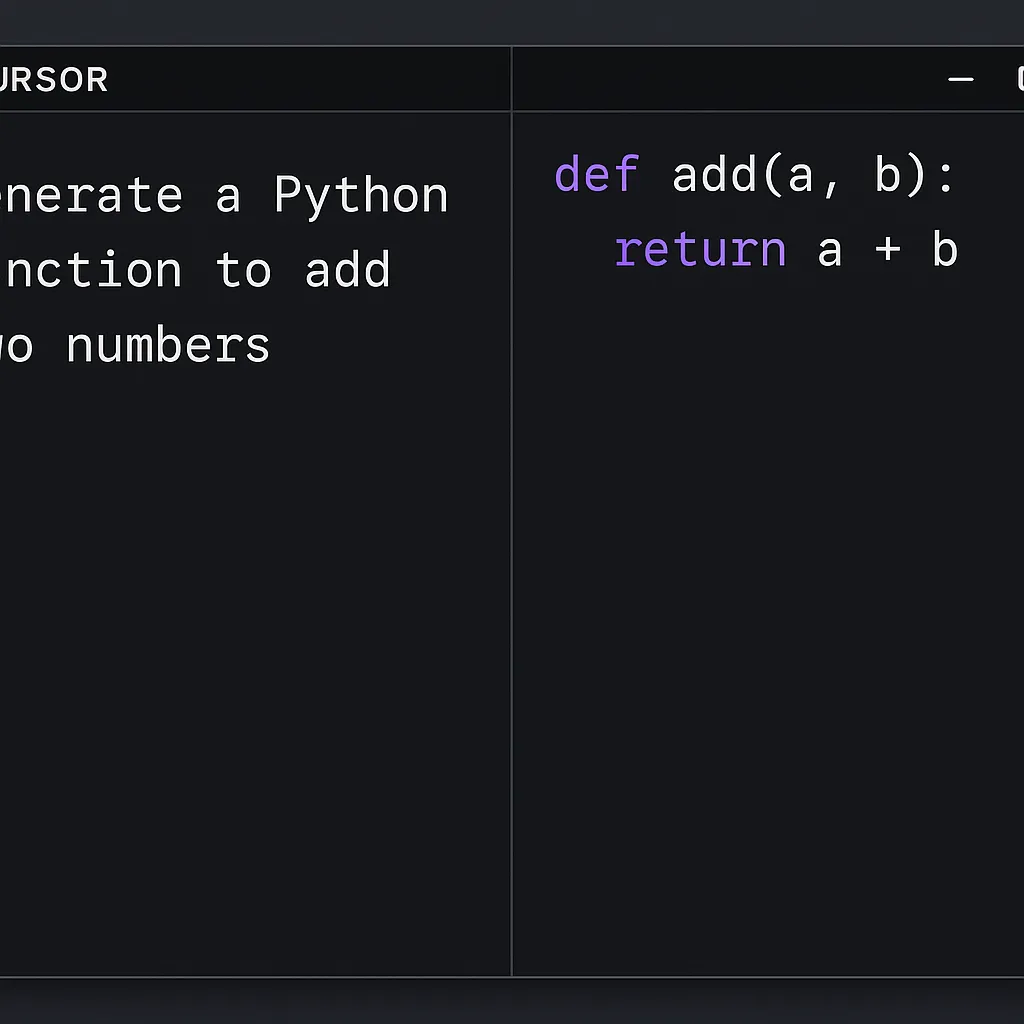Click the '+' operator in the return line

(x=887, y=250)
